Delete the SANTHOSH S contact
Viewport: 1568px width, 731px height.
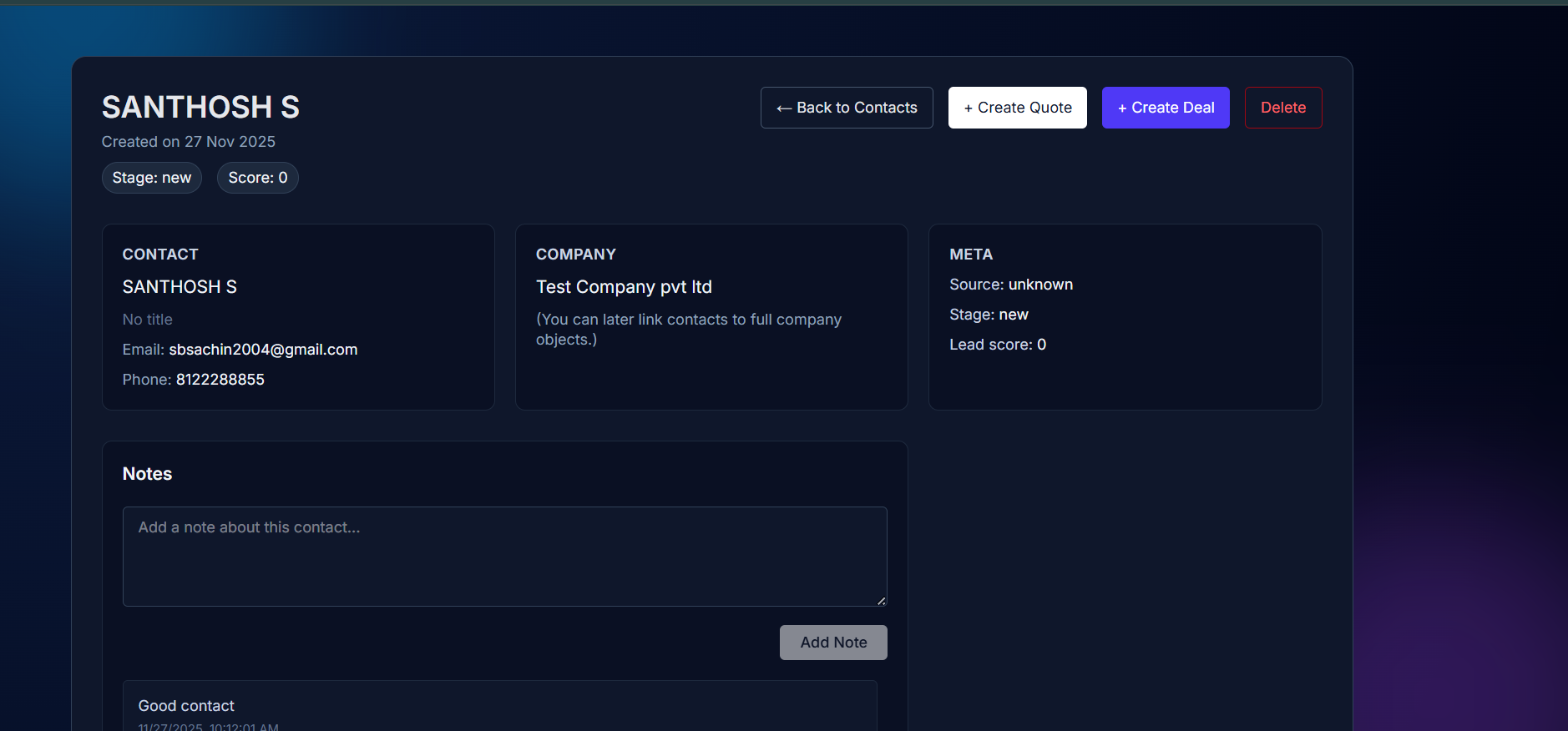pyautogui.click(x=1283, y=108)
